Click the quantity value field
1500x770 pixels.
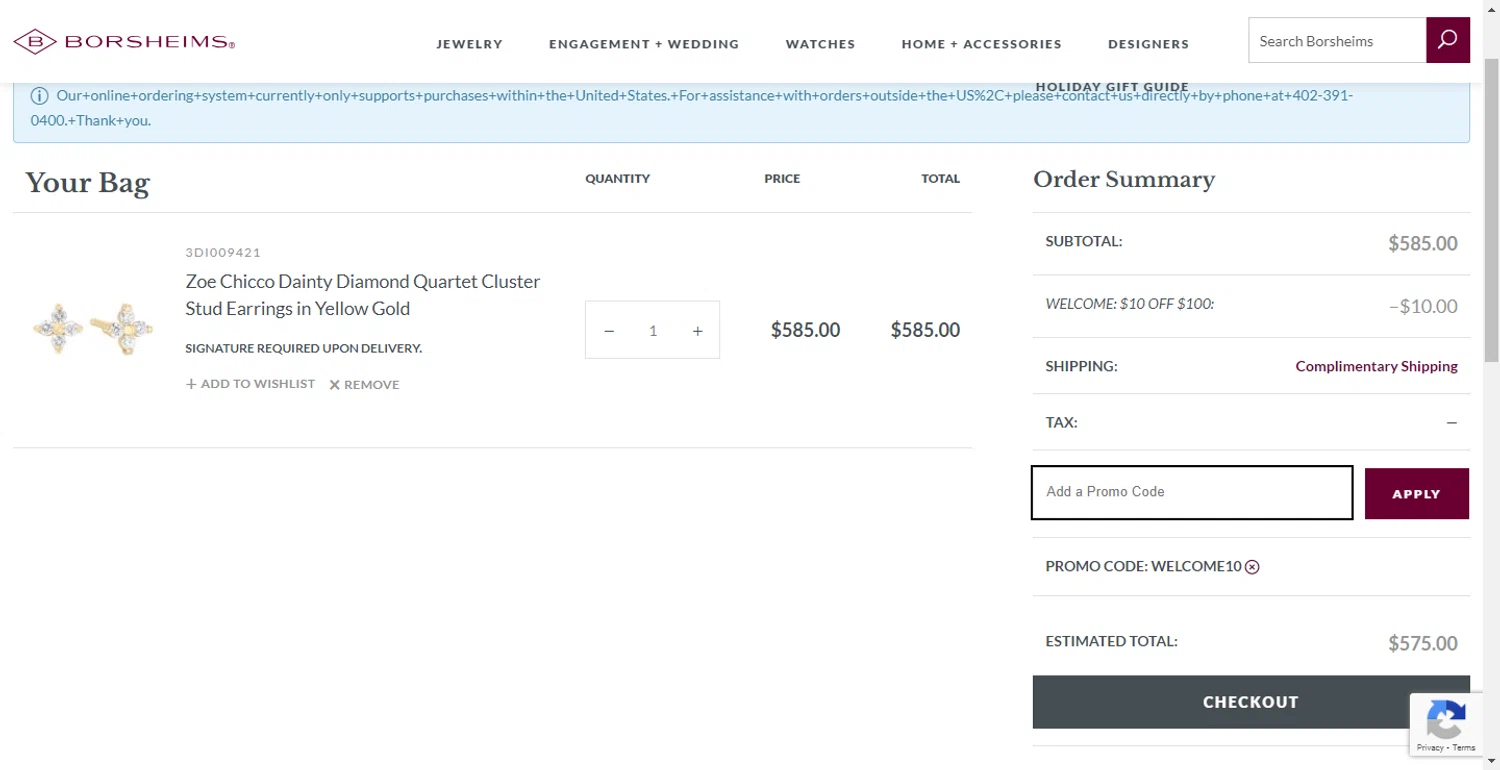(x=653, y=331)
